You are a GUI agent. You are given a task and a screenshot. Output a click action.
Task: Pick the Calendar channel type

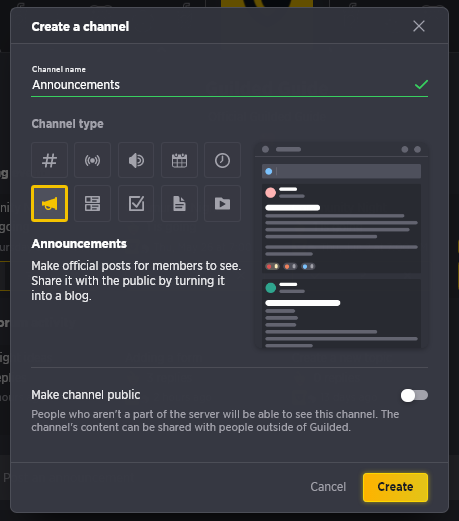coord(179,160)
